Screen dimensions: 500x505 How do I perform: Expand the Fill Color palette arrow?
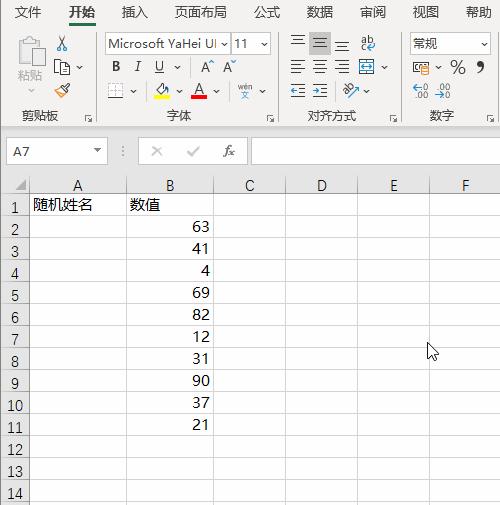(179, 91)
